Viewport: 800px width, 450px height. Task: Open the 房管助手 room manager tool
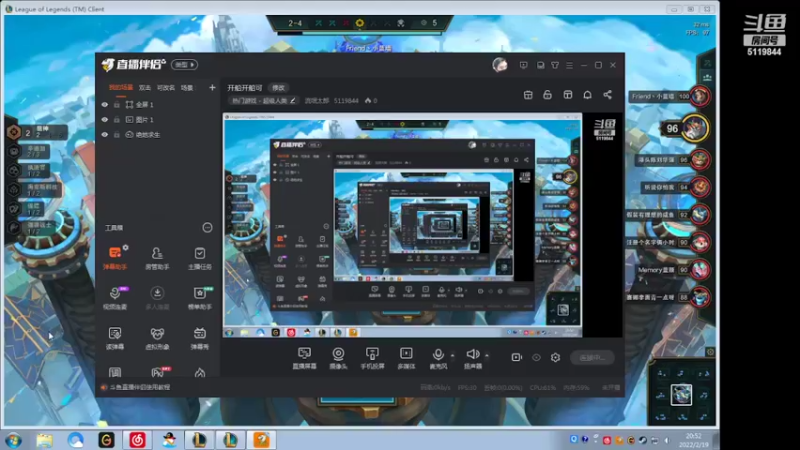click(x=157, y=258)
